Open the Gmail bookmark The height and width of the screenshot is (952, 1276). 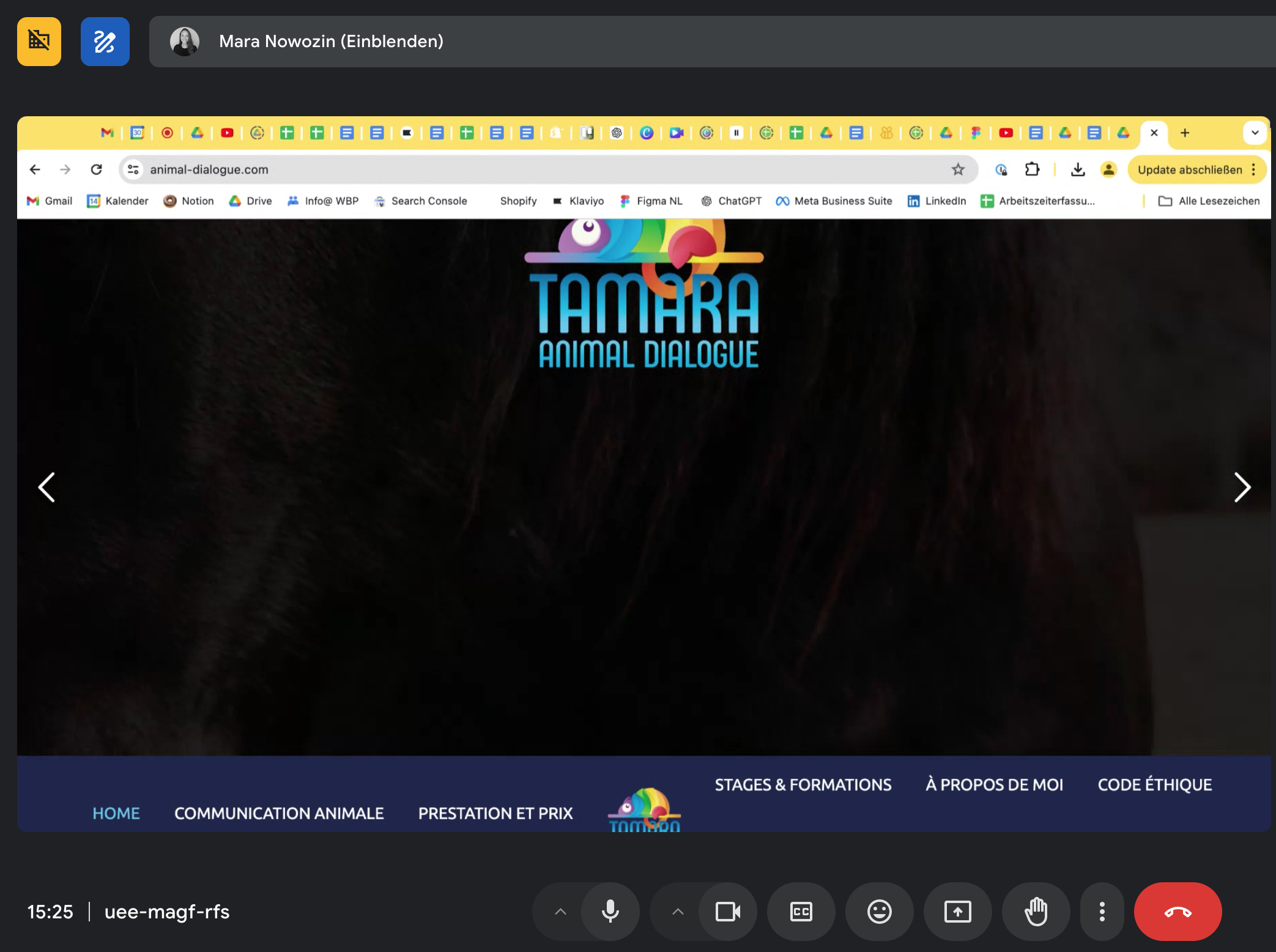[x=50, y=201]
